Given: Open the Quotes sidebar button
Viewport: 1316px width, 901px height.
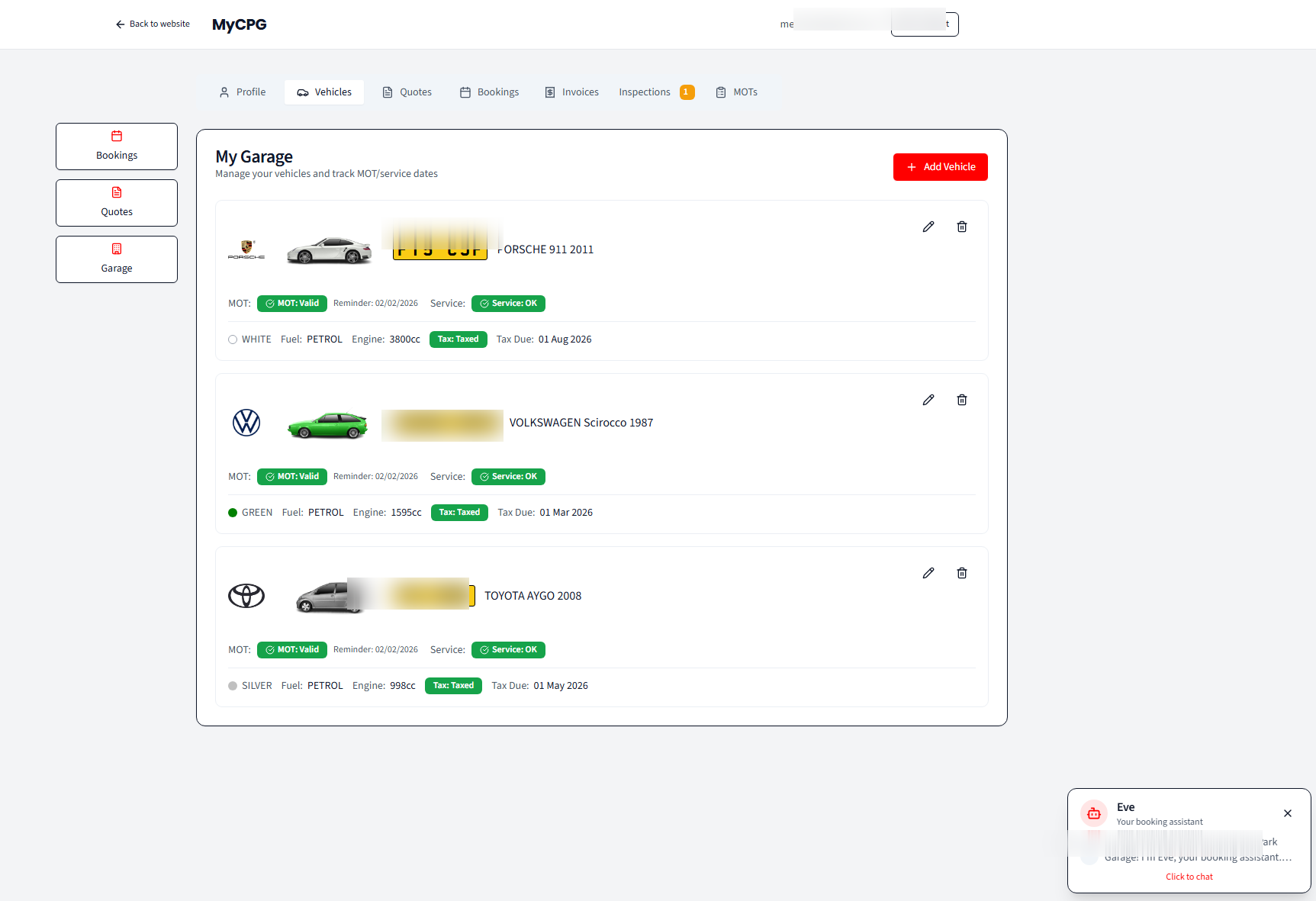Looking at the screenshot, I should coord(117,203).
